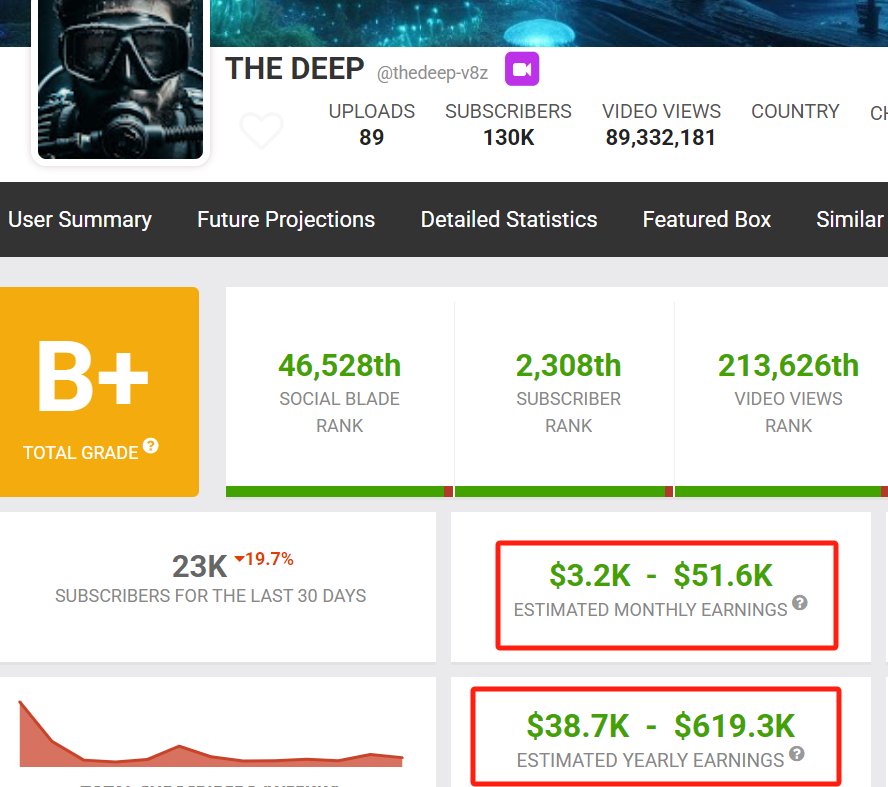Open the Estimated Monthly Earnings help icon

pyautogui.click(x=800, y=603)
